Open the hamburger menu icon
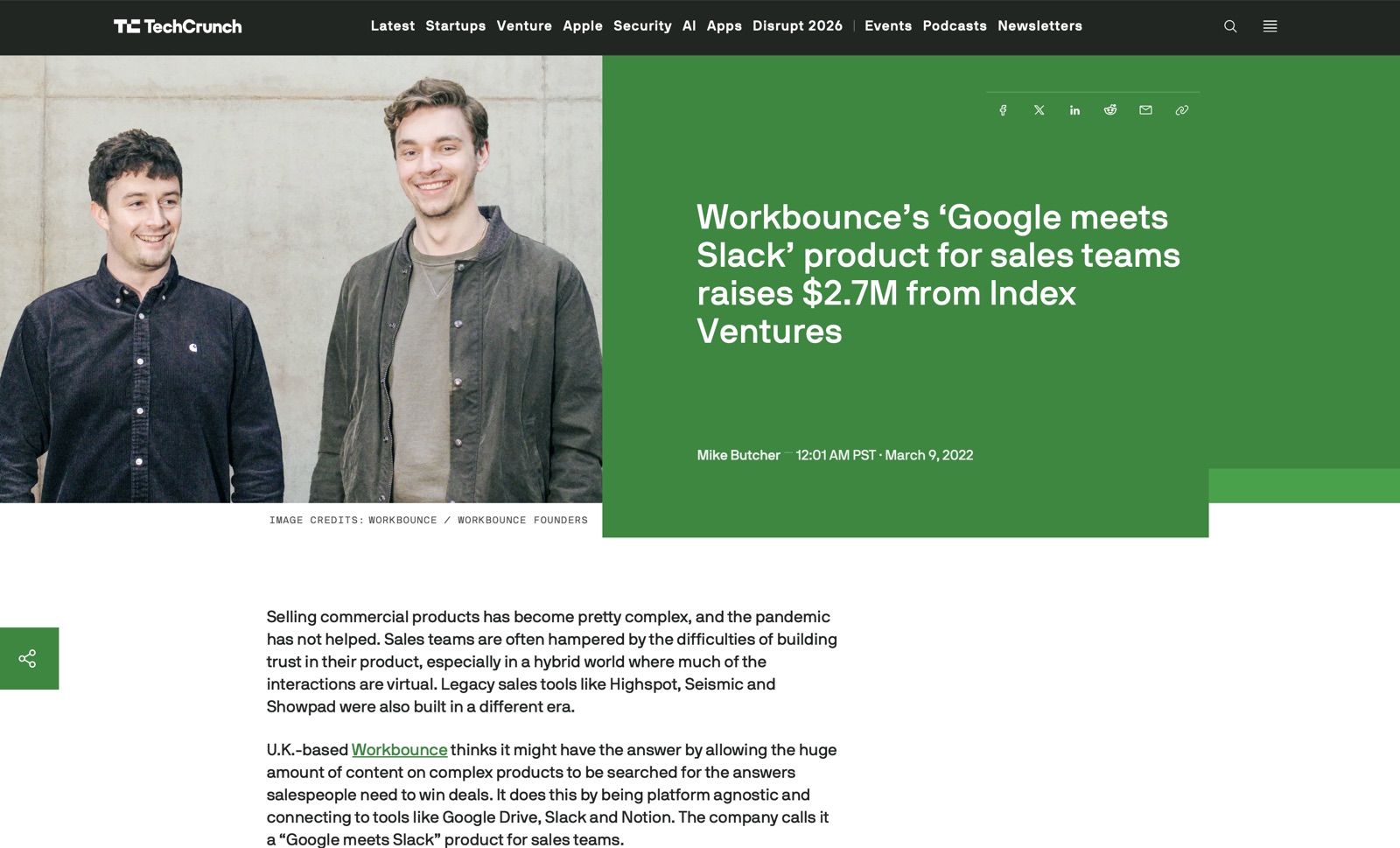This screenshot has width=1400, height=848. click(x=1270, y=26)
